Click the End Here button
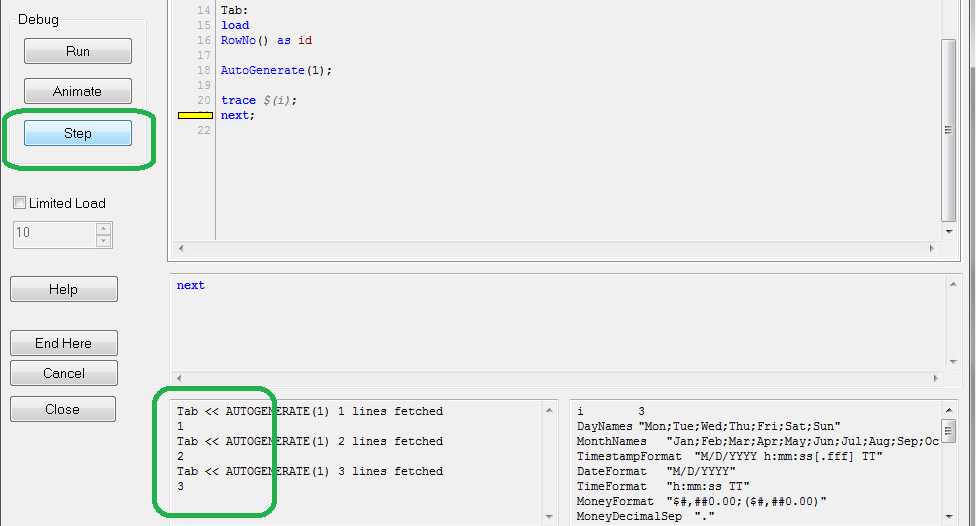Image resolution: width=976 pixels, height=526 pixels. (x=63, y=343)
